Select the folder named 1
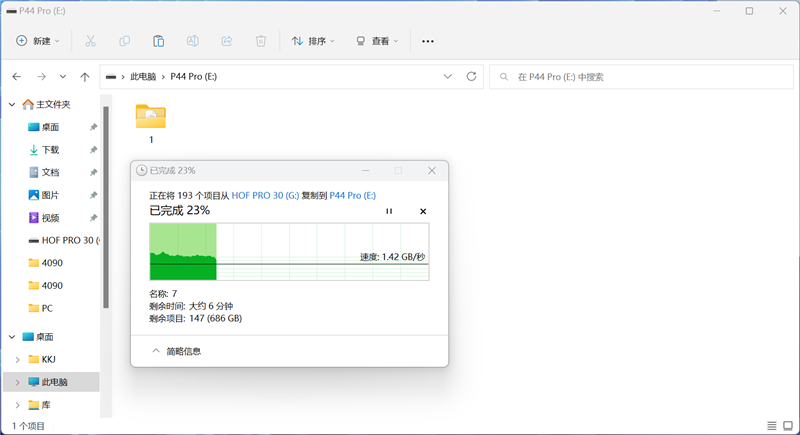This screenshot has height=435, width=800. (x=151, y=124)
